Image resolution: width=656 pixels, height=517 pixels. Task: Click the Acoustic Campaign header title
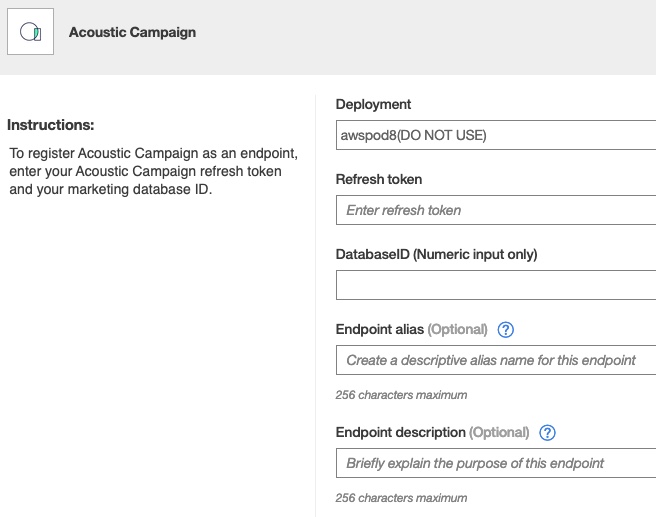(132, 32)
